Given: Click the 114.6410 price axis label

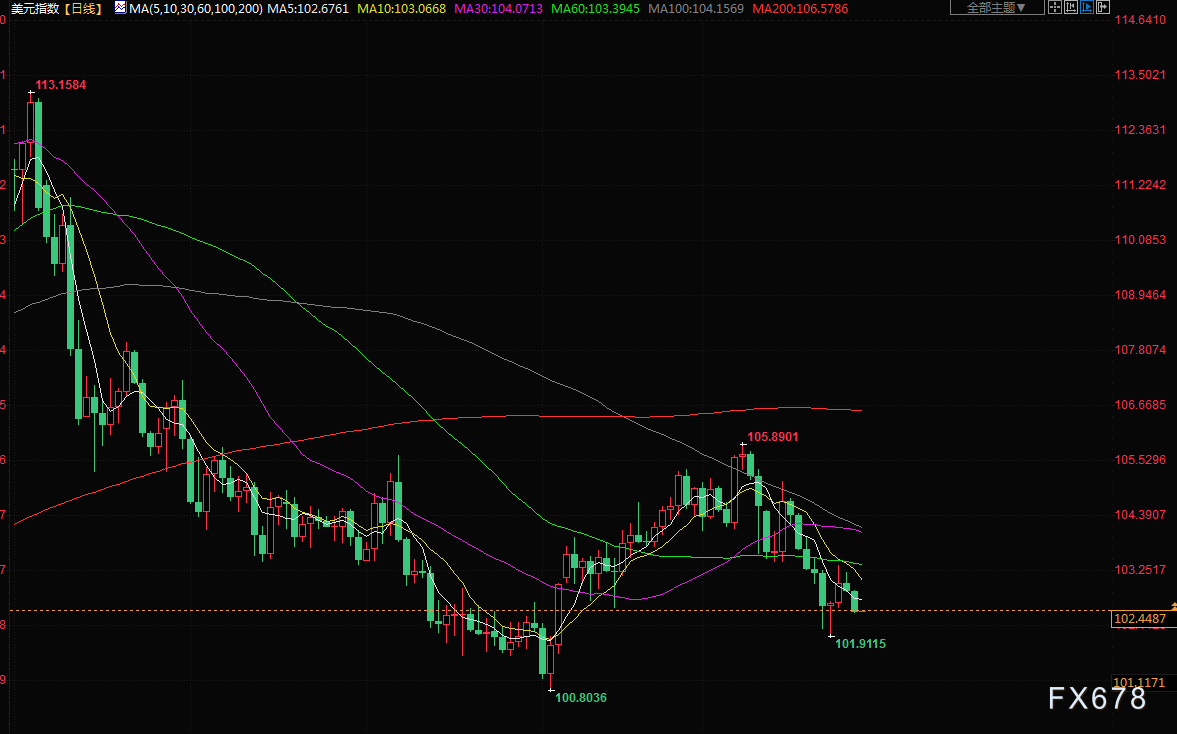Looking at the screenshot, I should point(1140,20).
